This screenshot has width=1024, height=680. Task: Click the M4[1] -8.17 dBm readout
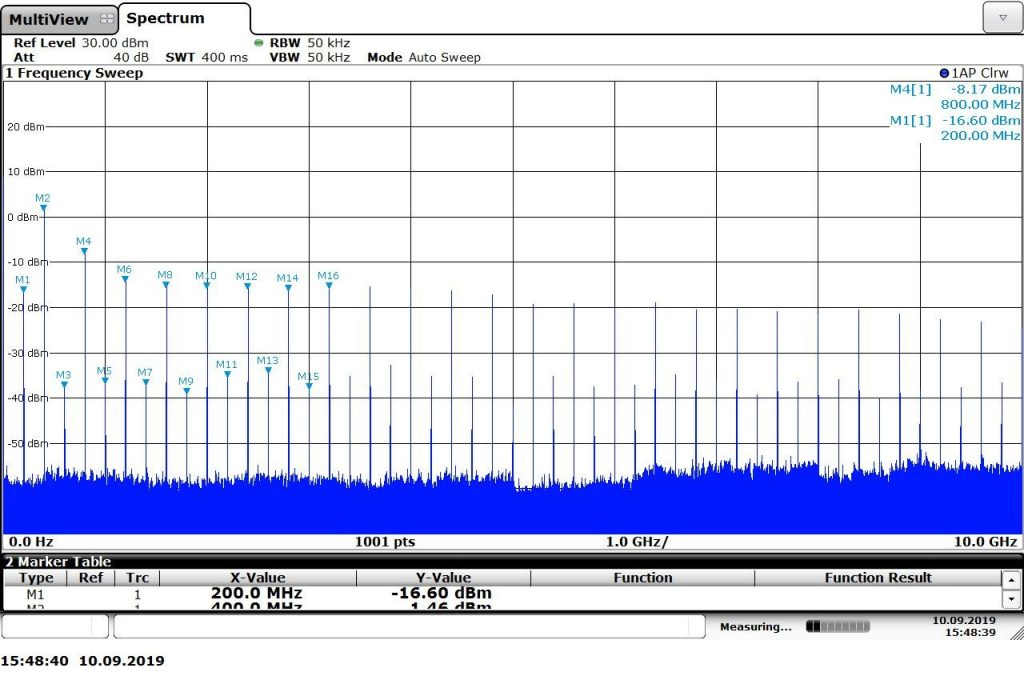pyautogui.click(x=955, y=89)
